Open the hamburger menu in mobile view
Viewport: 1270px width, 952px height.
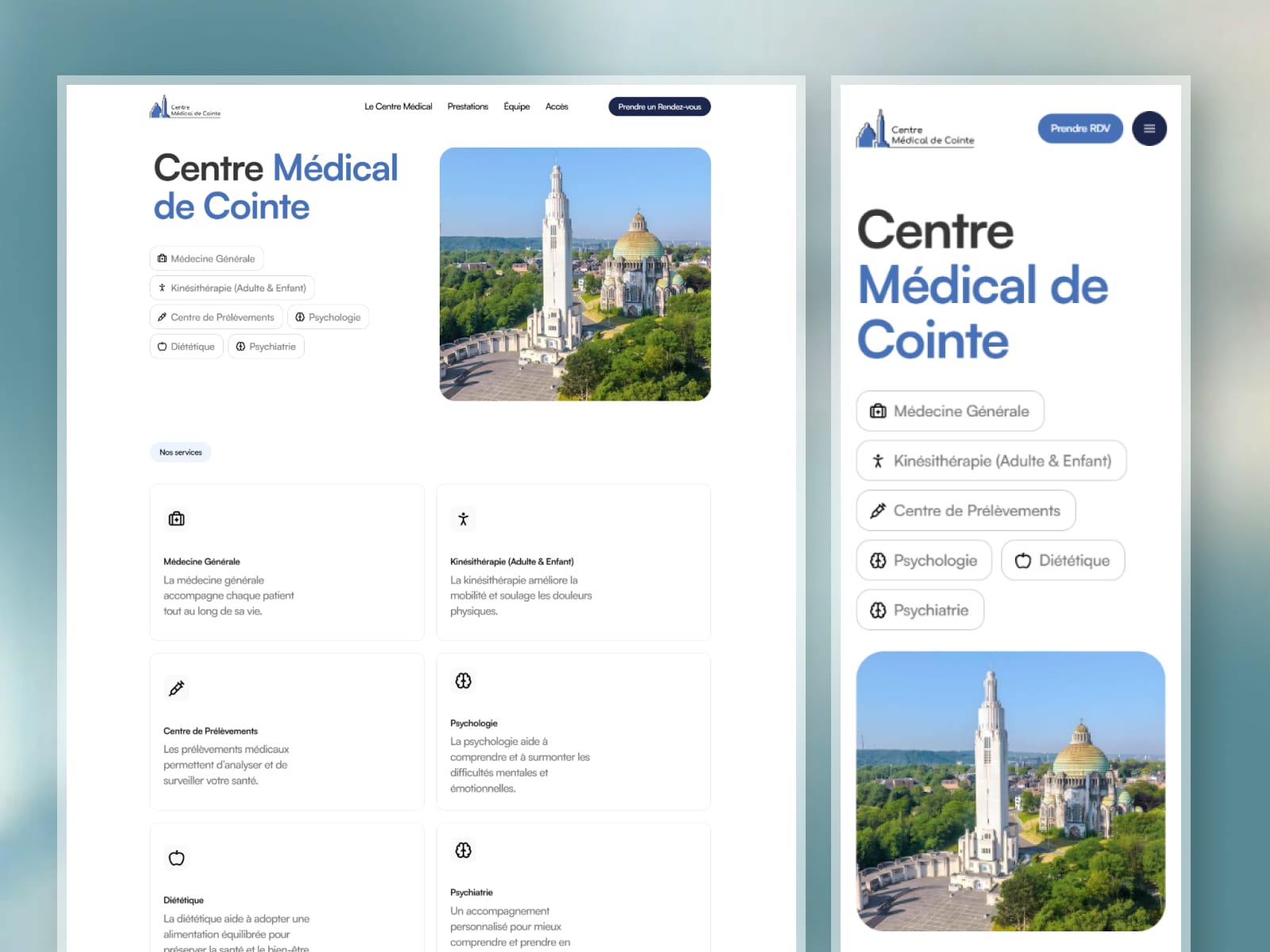tap(1149, 129)
